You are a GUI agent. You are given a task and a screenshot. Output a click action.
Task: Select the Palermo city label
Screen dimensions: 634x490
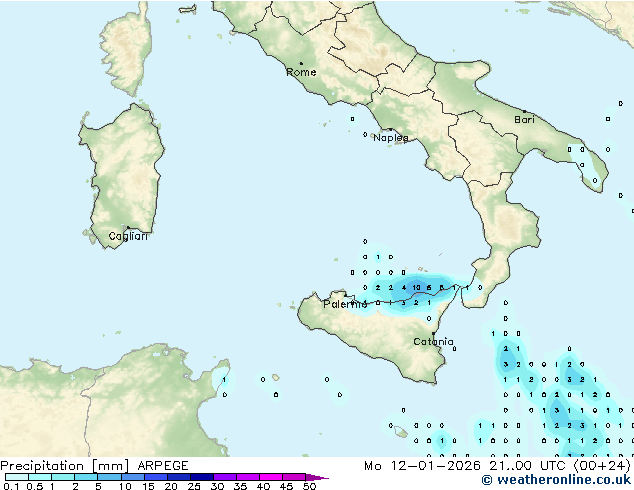[x=345, y=304]
